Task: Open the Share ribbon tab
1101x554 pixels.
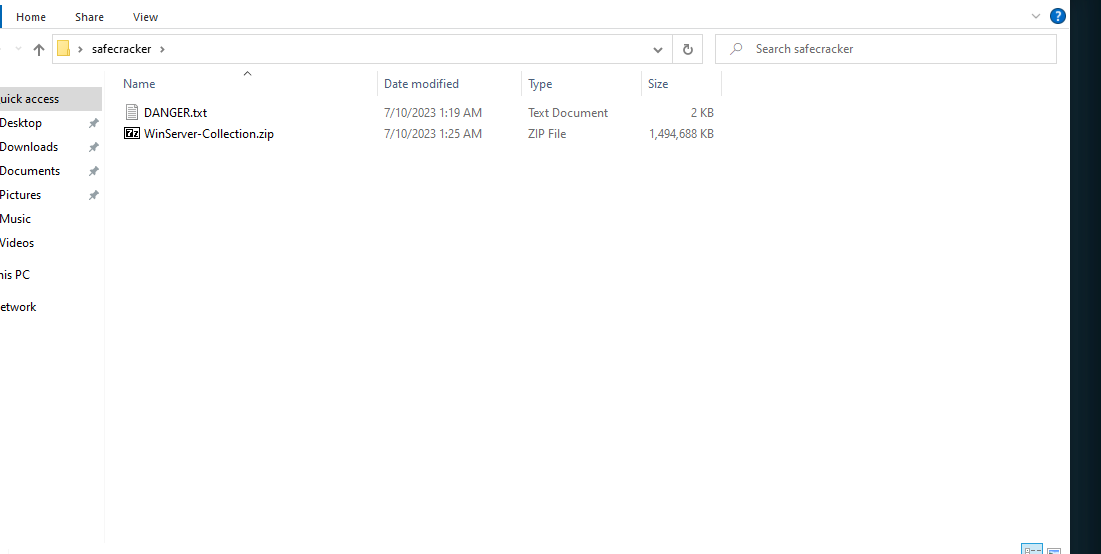Action: pyautogui.click(x=89, y=17)
